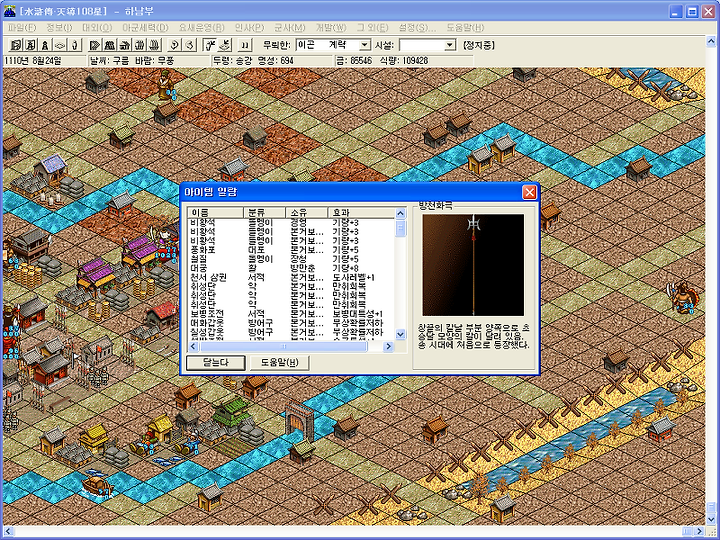
Task: Open the 계략(W) menu
Action: (331, 28)
